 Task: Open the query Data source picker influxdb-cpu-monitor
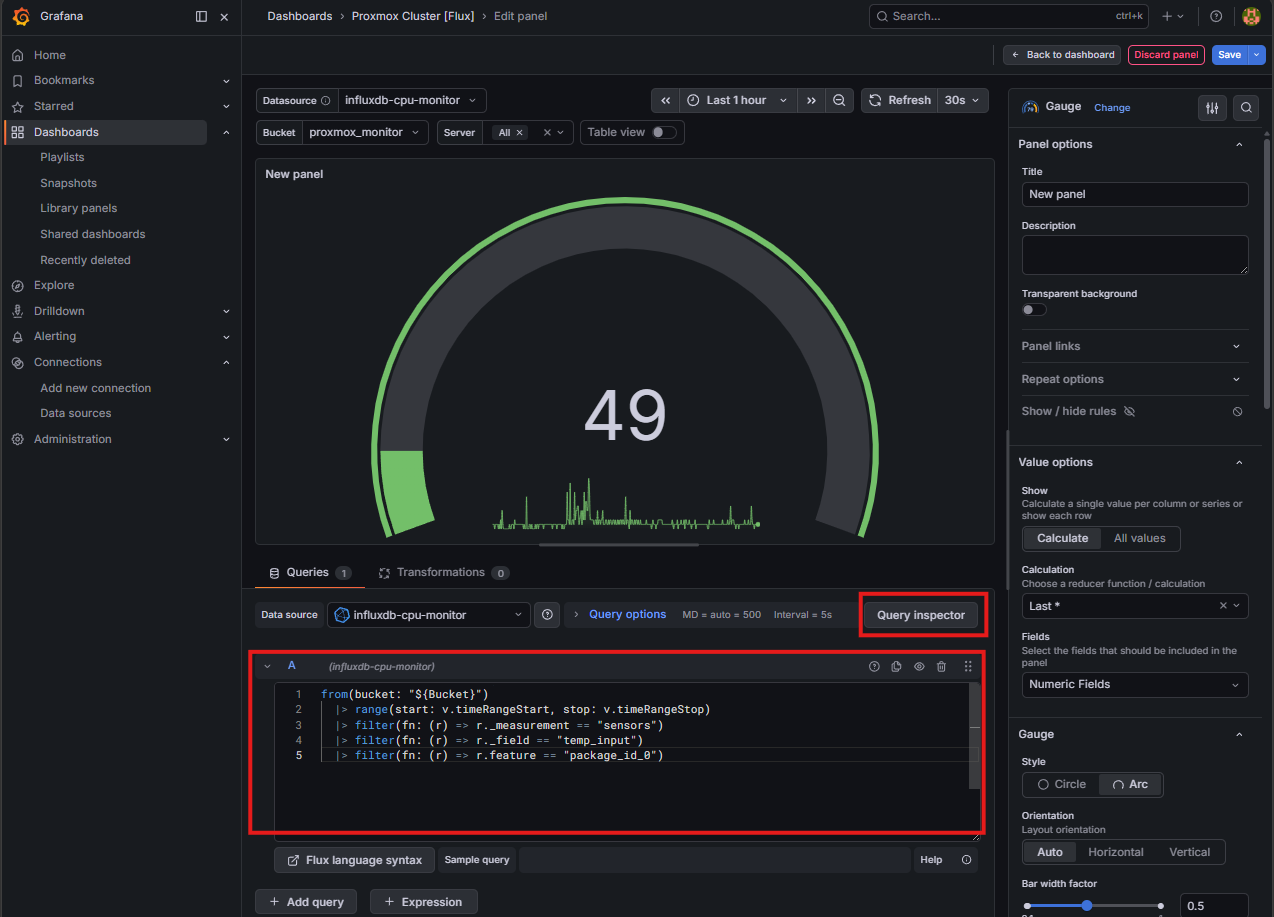[428, 615]
